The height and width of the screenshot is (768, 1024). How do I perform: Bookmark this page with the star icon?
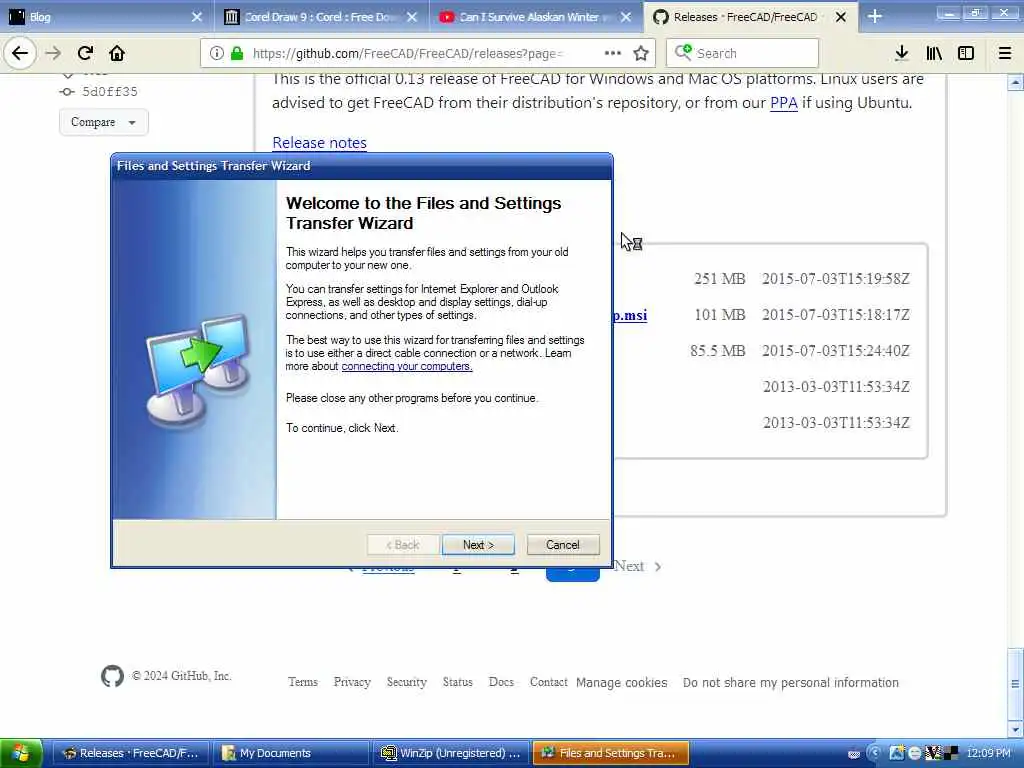(x=641, y=53)
